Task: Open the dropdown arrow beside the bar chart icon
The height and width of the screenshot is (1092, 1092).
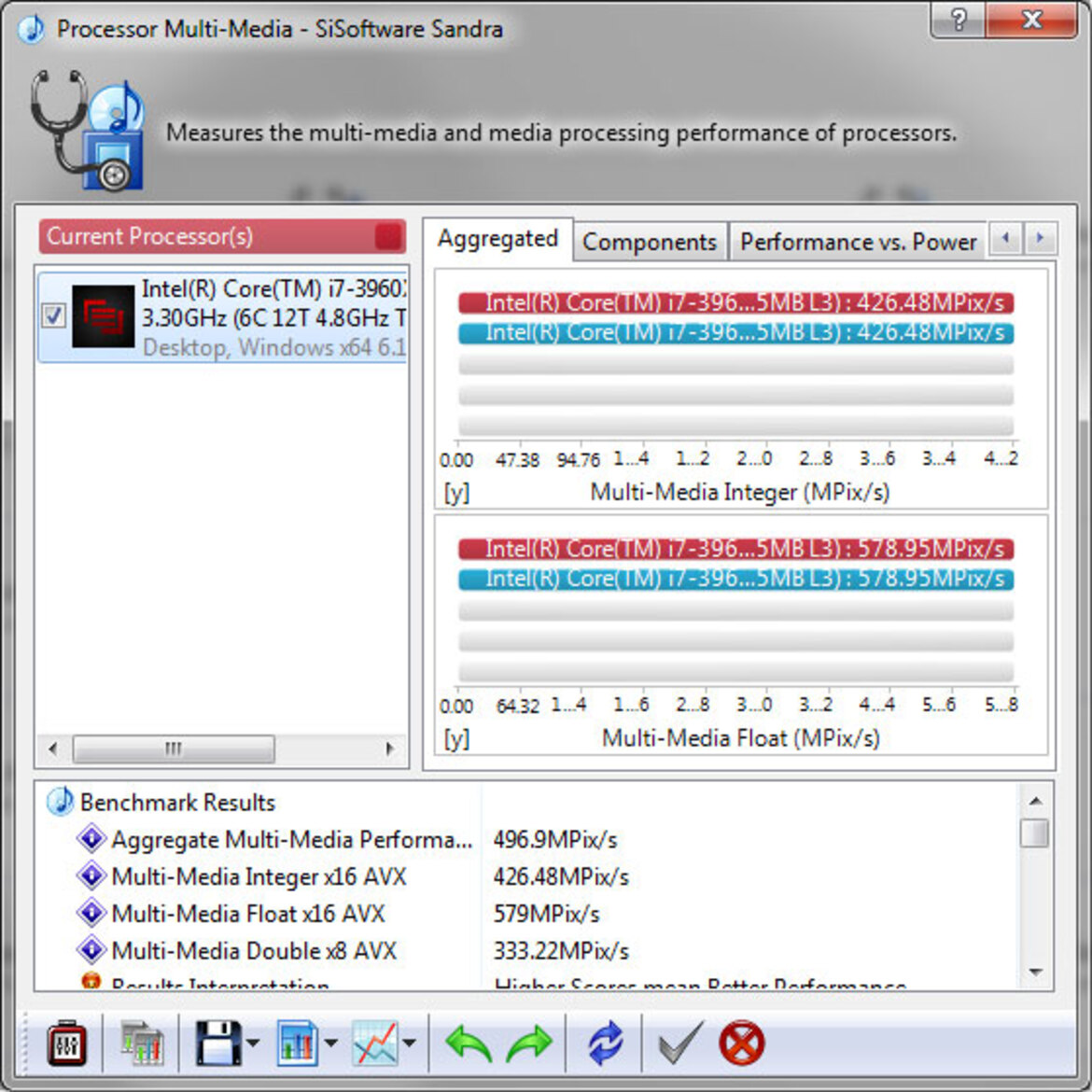Action: coord(330,1043)
